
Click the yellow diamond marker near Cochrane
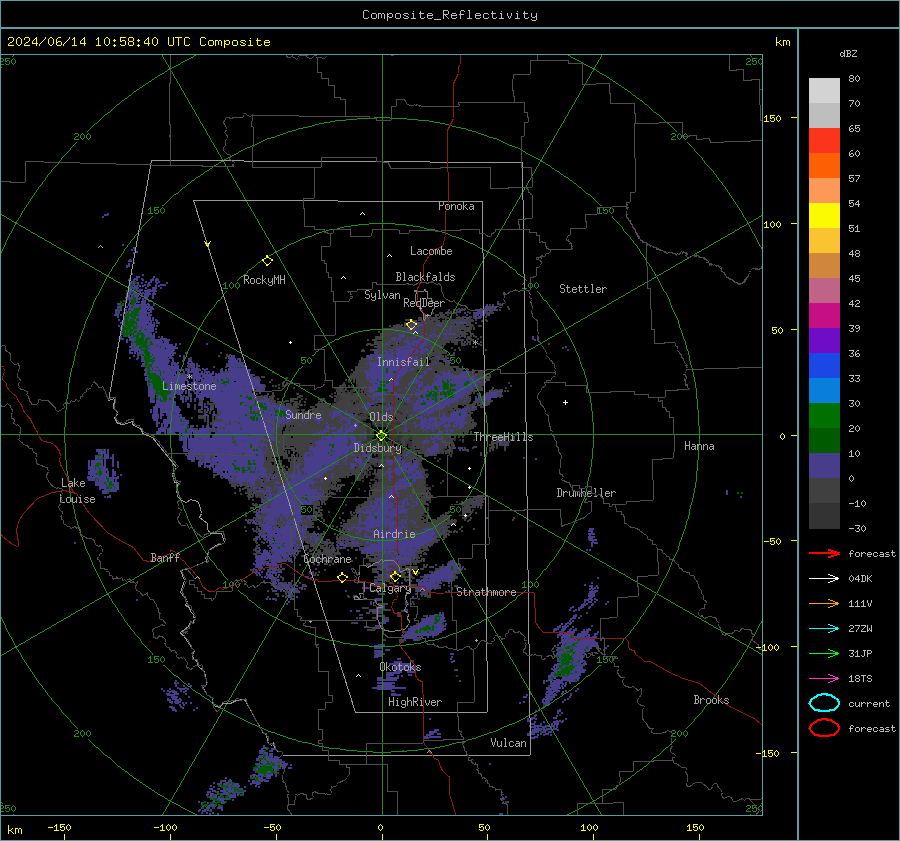[x=342, y=577]
